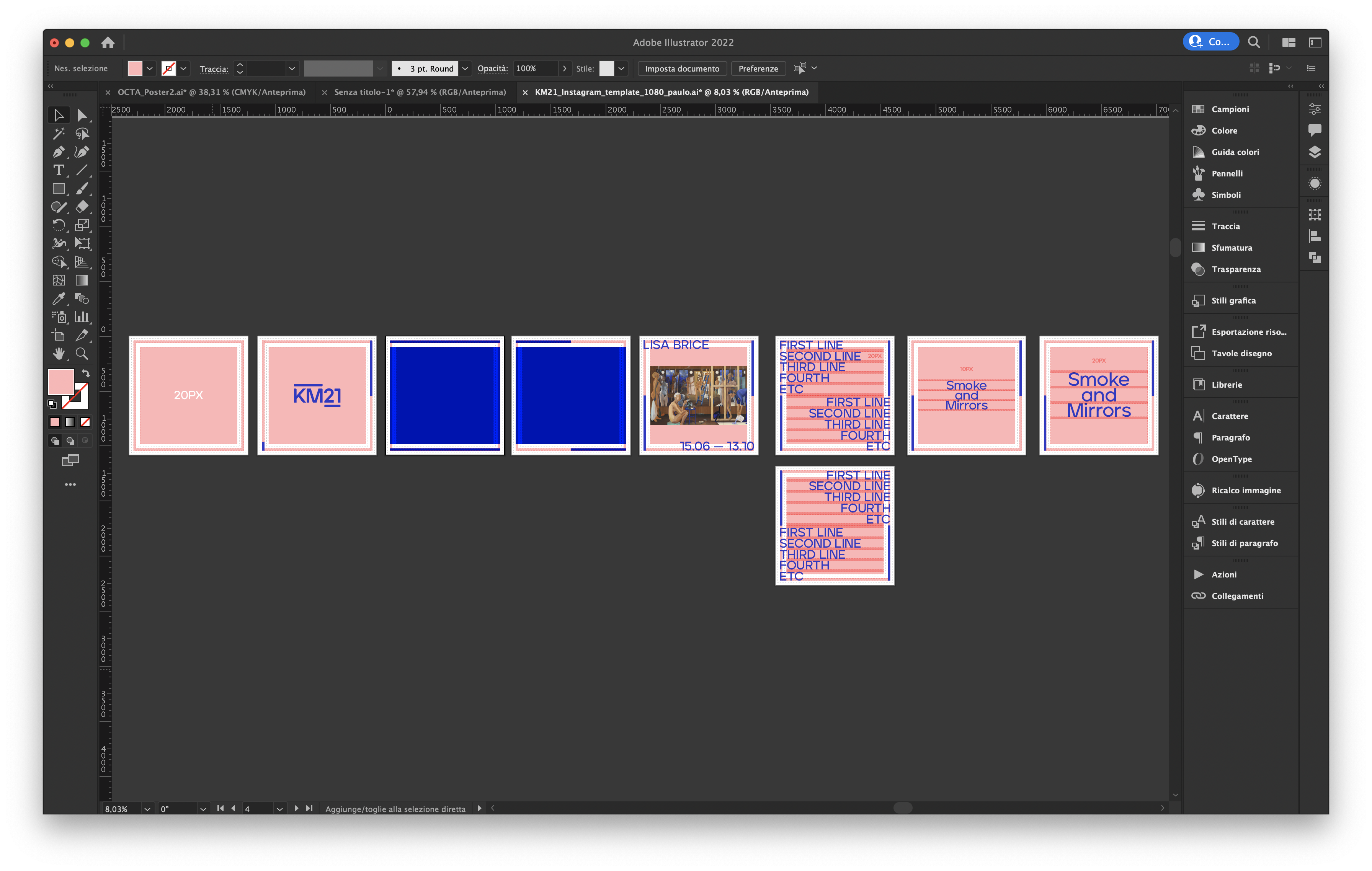This screenshot has height=871, width=1372.
Task: Open the Stile style dropdown
Action: coord(621,69)
